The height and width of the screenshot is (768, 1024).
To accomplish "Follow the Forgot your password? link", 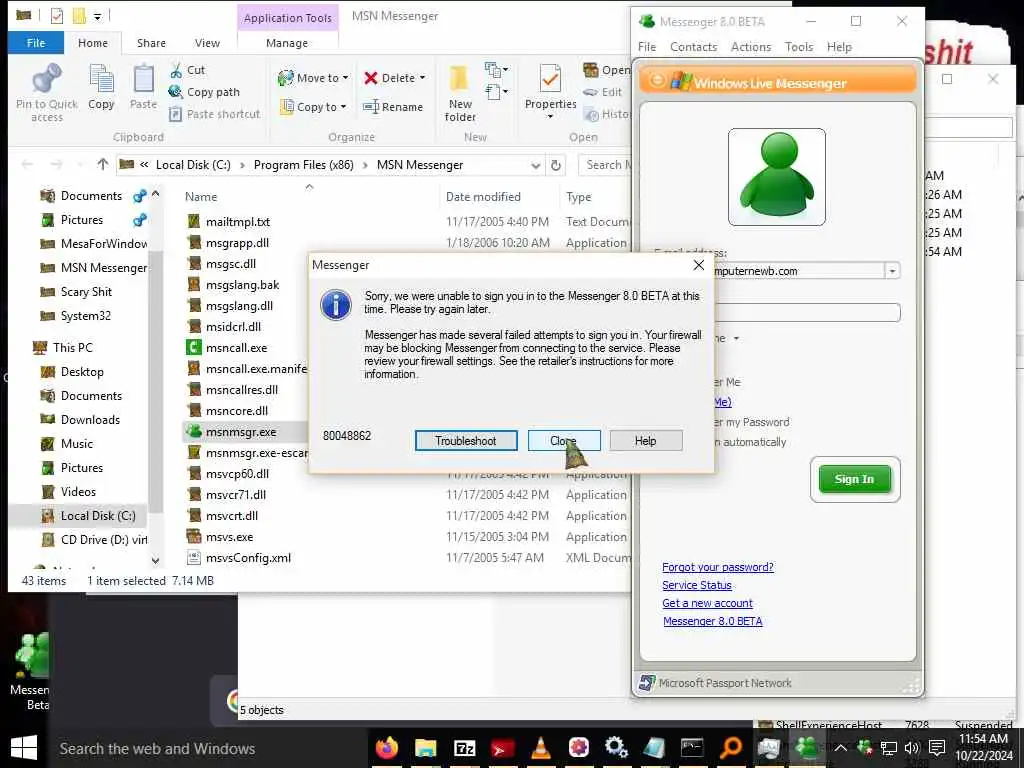I will click(x=718, y=567).
